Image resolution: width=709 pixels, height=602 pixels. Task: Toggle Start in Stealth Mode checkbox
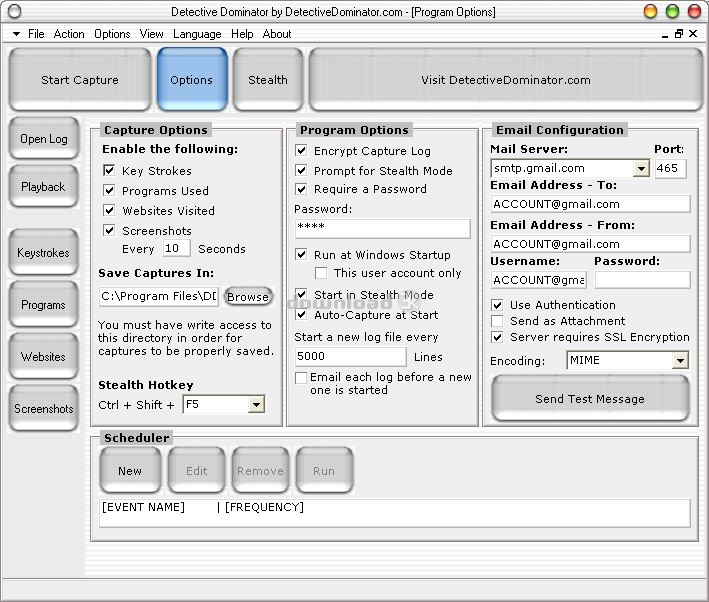point(301,294)
